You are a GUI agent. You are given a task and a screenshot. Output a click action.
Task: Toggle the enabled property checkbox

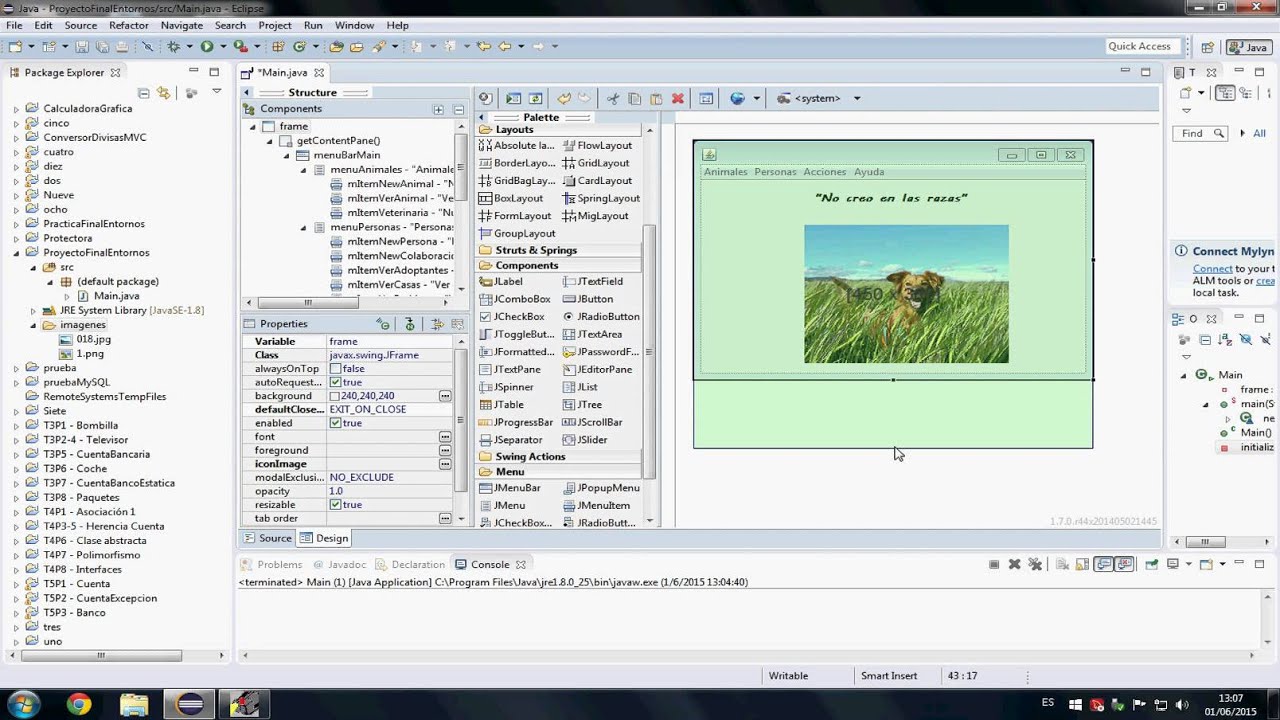point(335,423)
